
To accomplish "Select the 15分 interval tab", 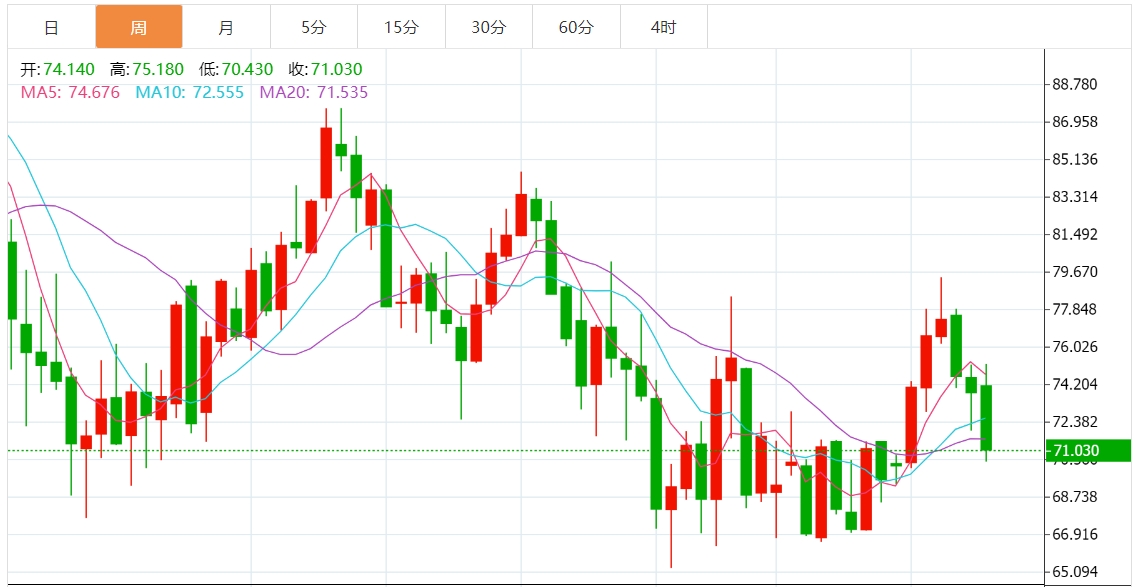I will pos(401,28).
